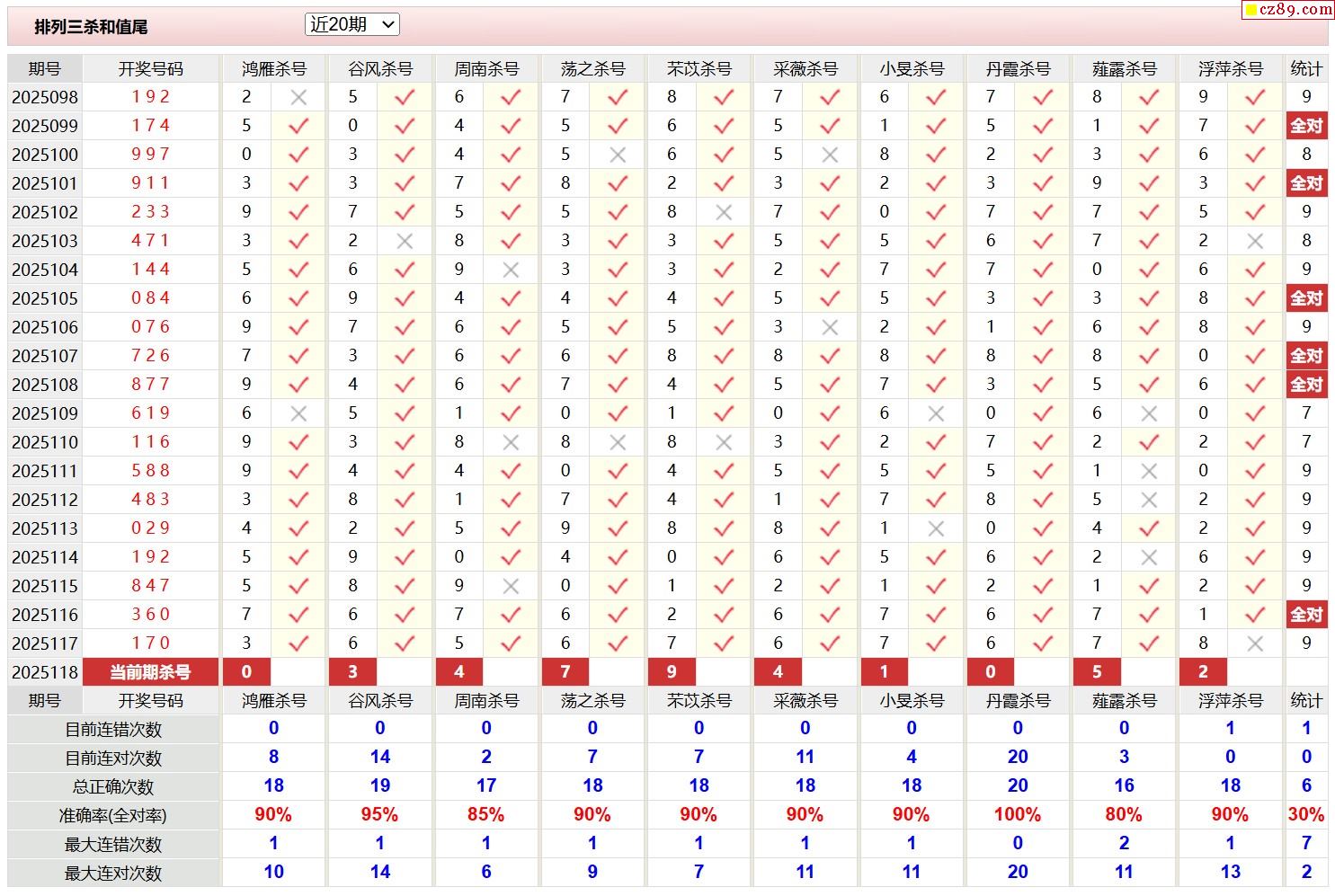Click the 准确率(全对率) row label

113,816
